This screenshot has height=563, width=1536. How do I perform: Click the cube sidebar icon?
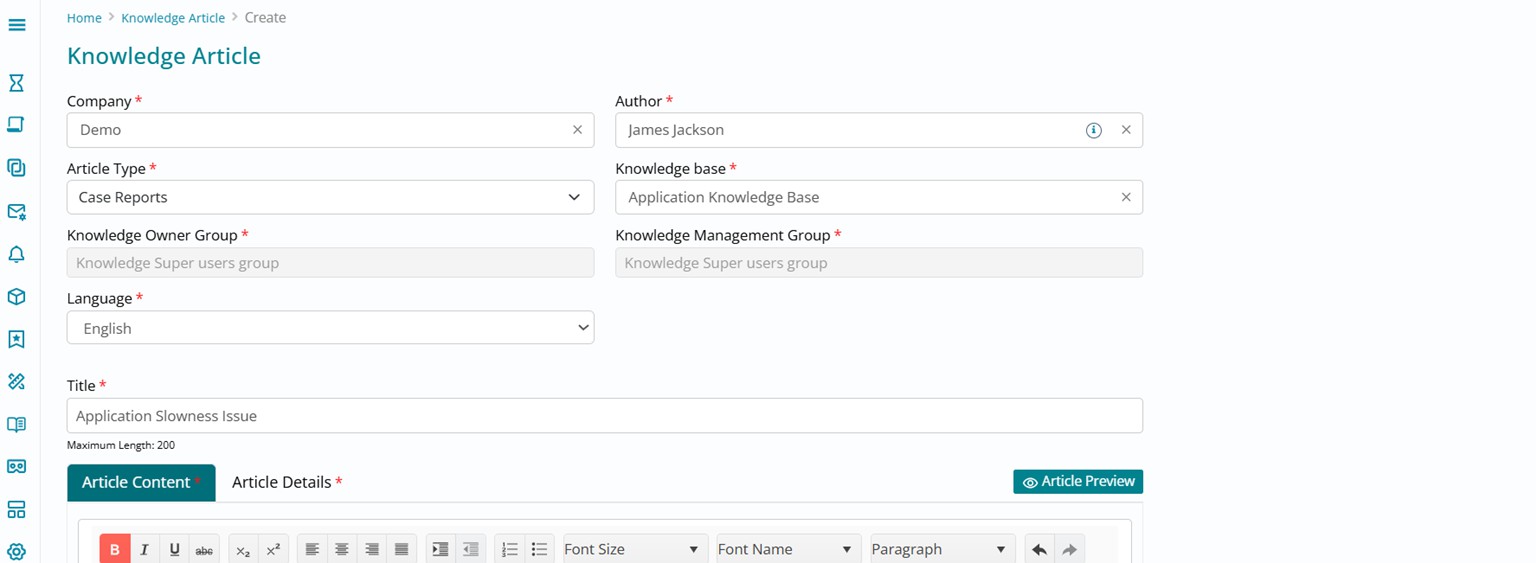click(x=16, y=297)
